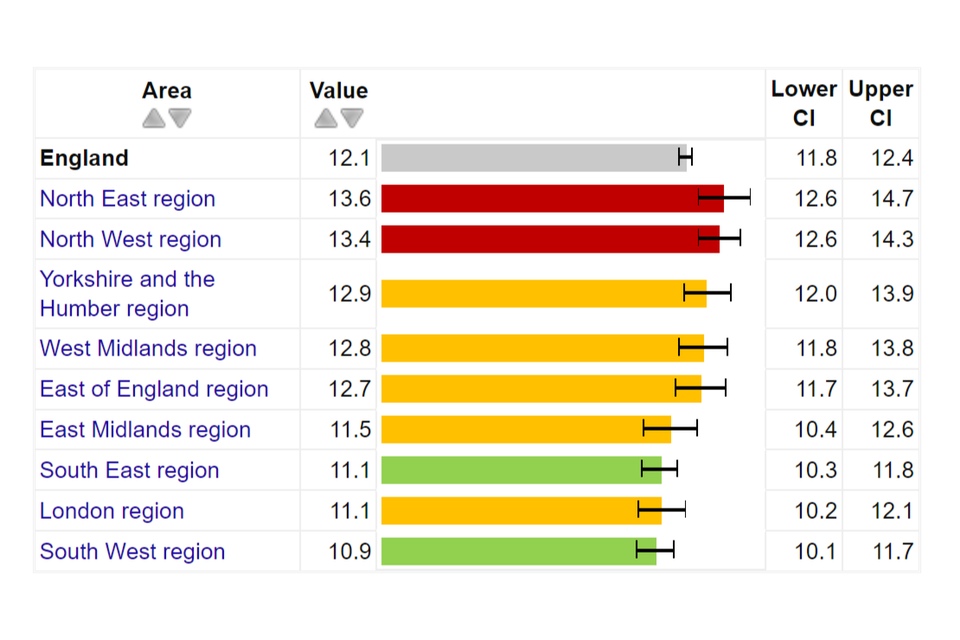Click the yellow London region bar
The width and height of the screenshot is (960, 640).
521,512
